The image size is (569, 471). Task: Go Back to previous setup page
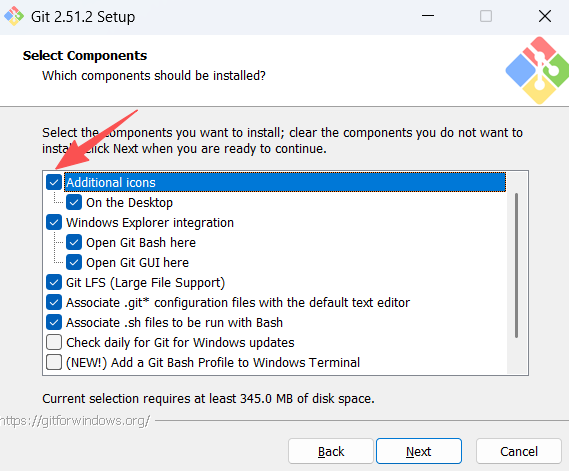331,451
